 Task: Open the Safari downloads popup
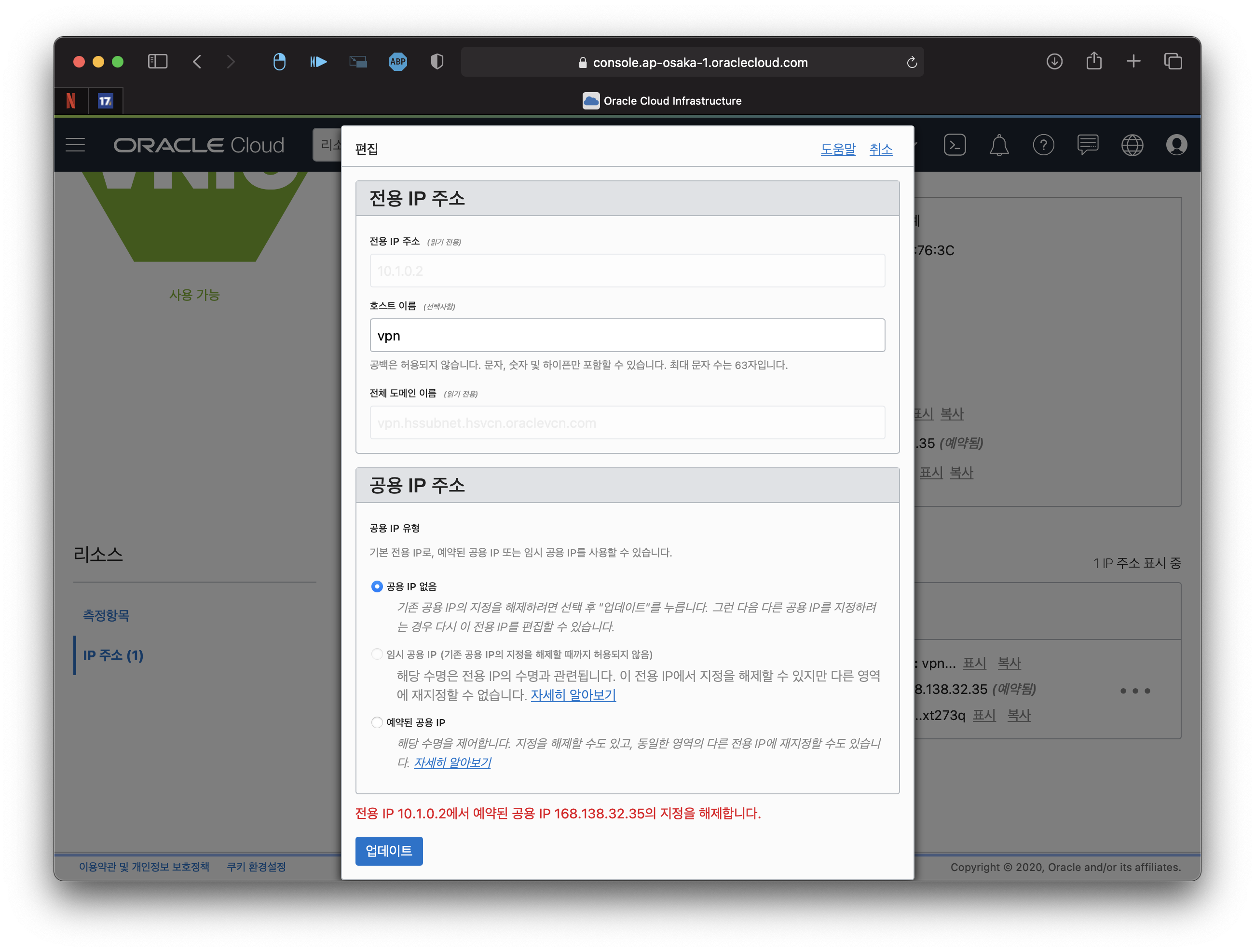[1054, 62]
